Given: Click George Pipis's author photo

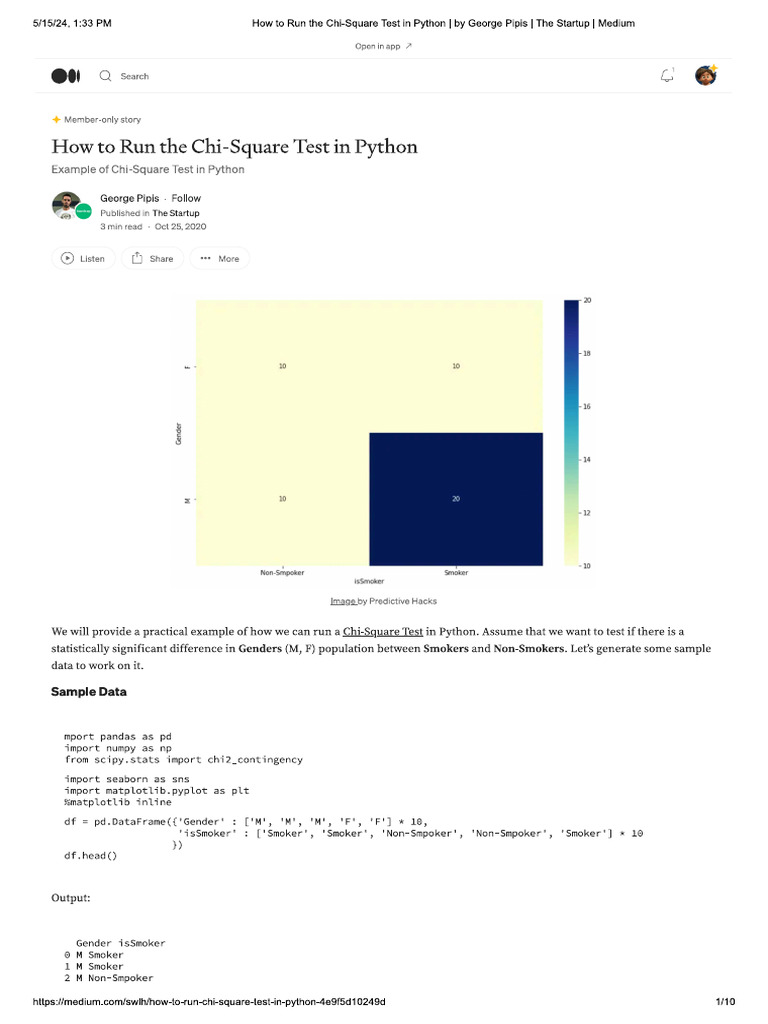Looking at the screenshot, I should (x=66, y=205).
